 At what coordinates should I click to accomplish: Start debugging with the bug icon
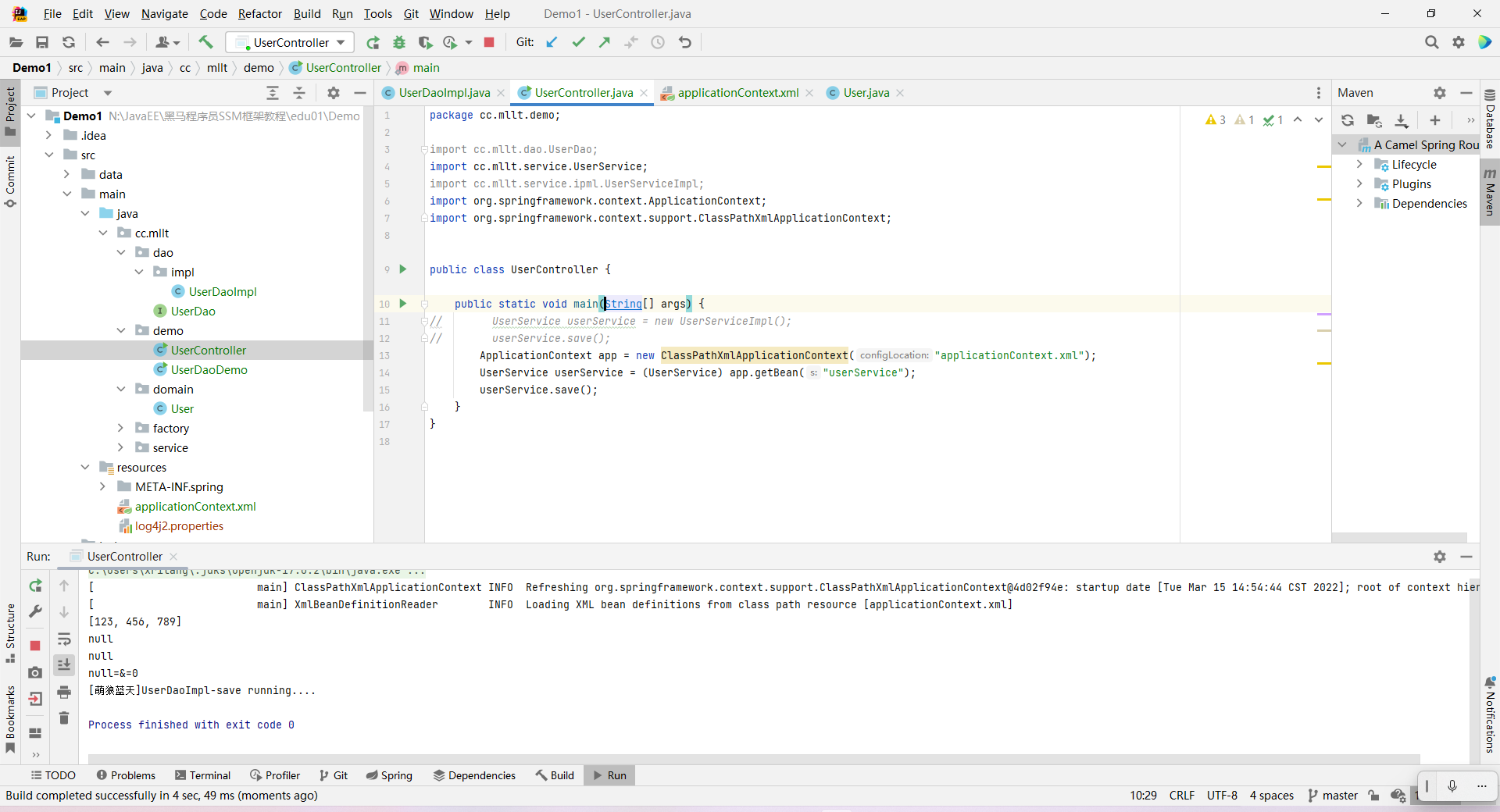pyautogui.click(x=399, y=42)
